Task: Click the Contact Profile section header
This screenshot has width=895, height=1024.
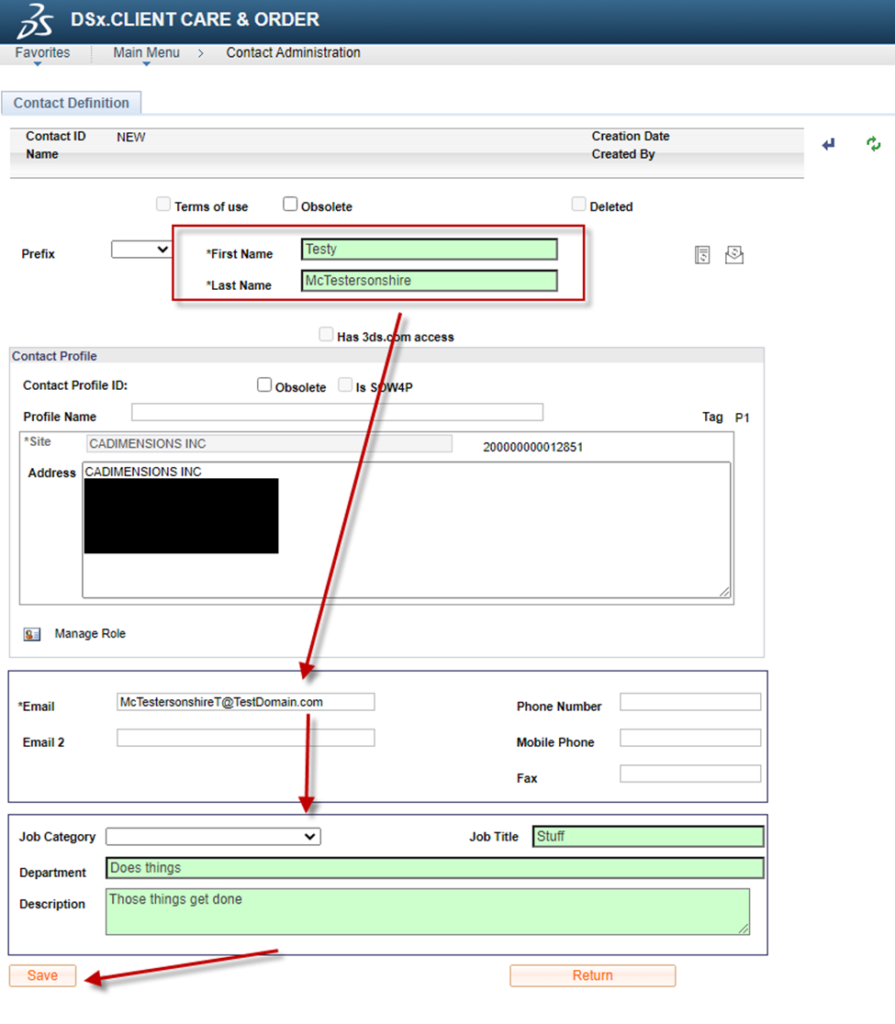Action: coord(387,356)
